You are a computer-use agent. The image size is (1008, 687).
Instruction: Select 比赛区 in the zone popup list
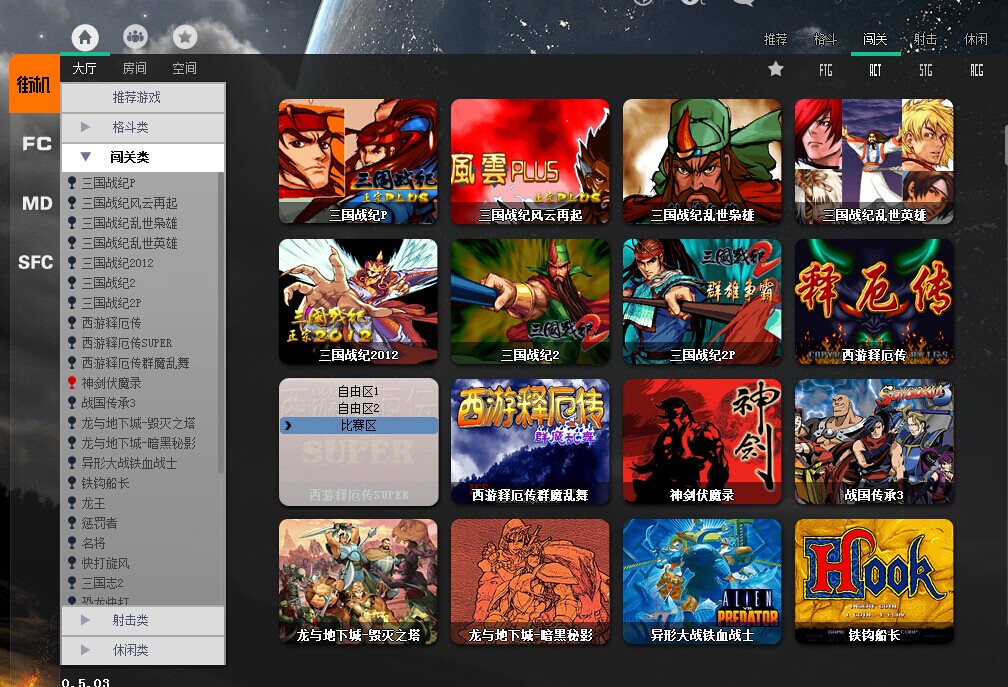[358, 426]
